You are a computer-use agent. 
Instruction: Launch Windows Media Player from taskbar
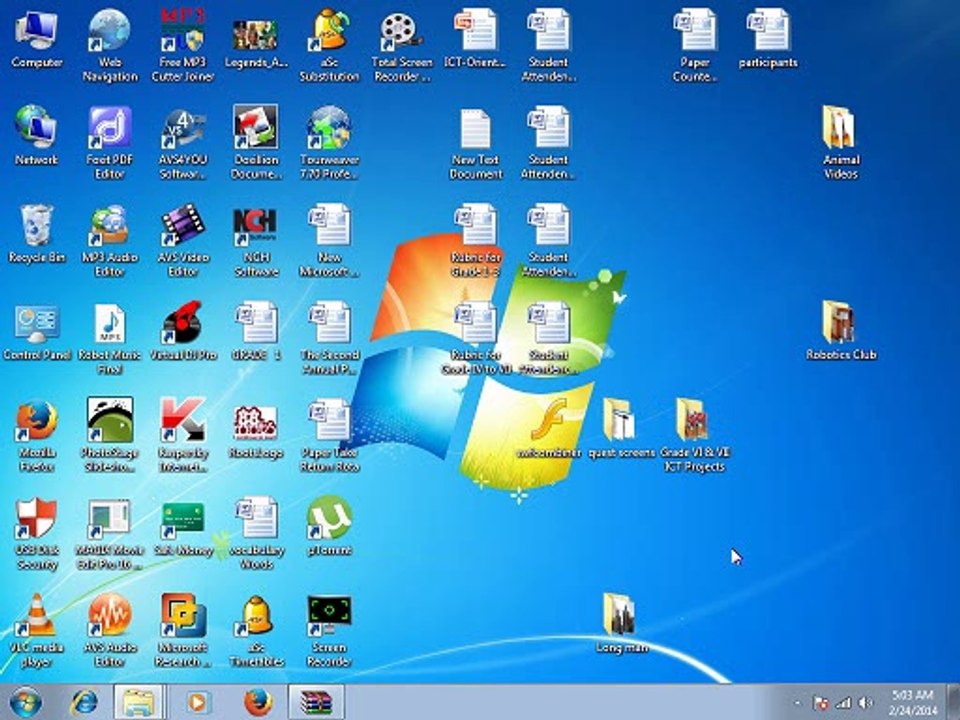coord(196,702)
